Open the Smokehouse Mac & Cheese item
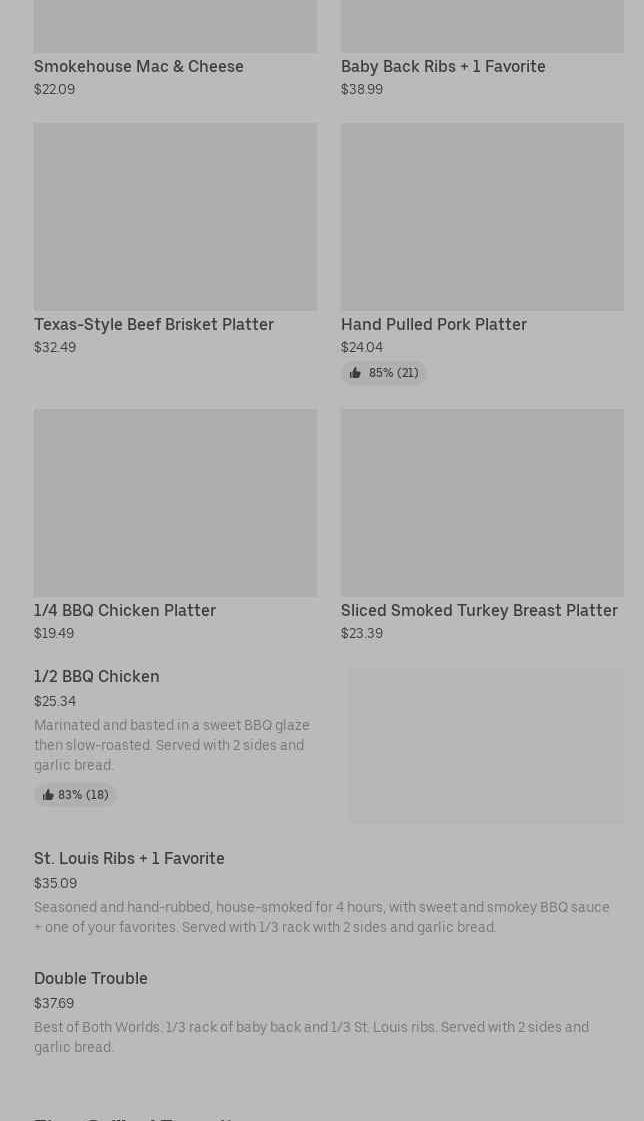The image size is (644, 1121). pyautogui.click(x=139, y=66)
